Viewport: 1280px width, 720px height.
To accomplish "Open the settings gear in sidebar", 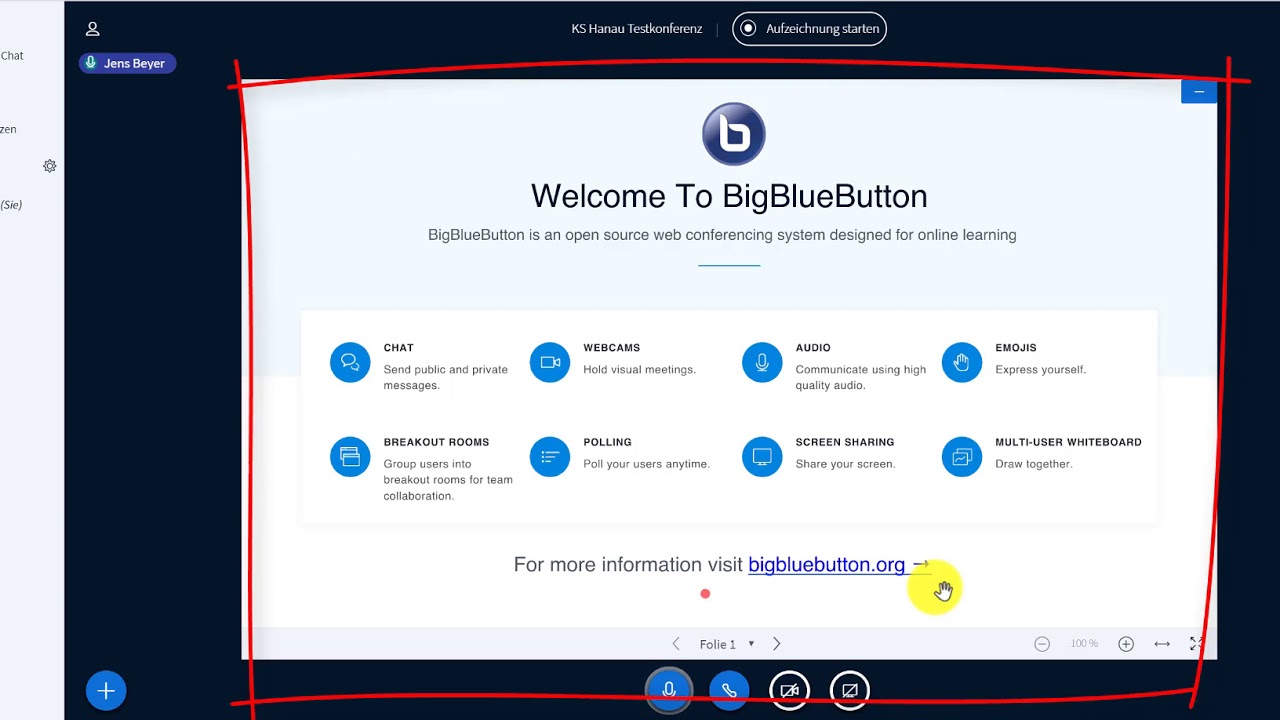I will click(x=50, y=166).
